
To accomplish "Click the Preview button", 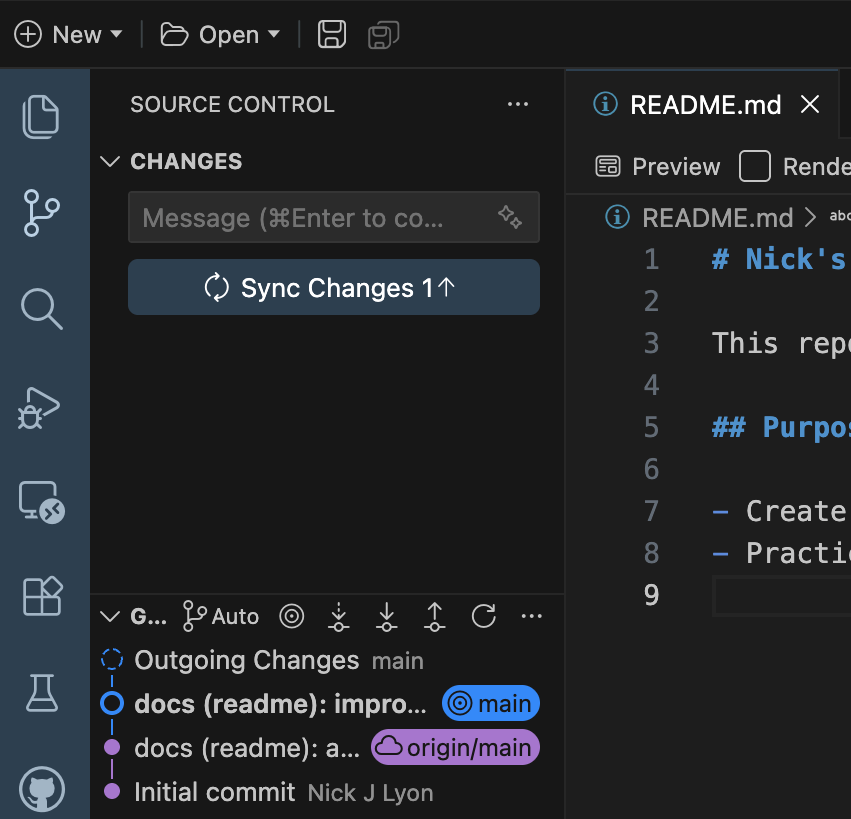I will pyautogui.click(x=658, y=166).
